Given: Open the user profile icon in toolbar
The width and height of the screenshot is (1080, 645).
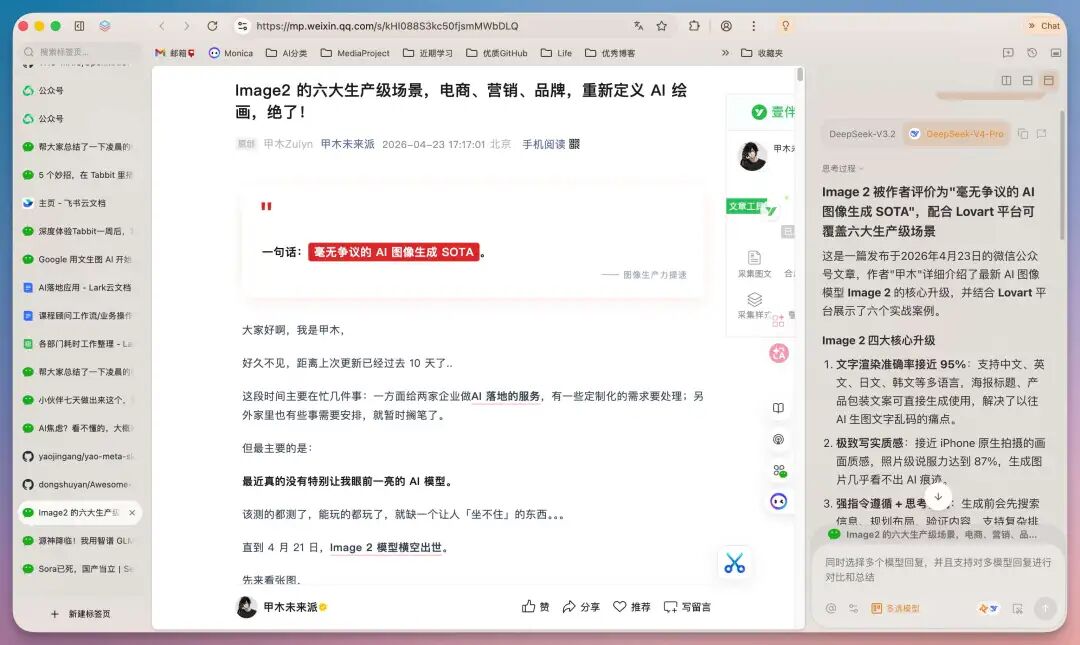Looking at the screenshot, I should click(x=726, y=26).
